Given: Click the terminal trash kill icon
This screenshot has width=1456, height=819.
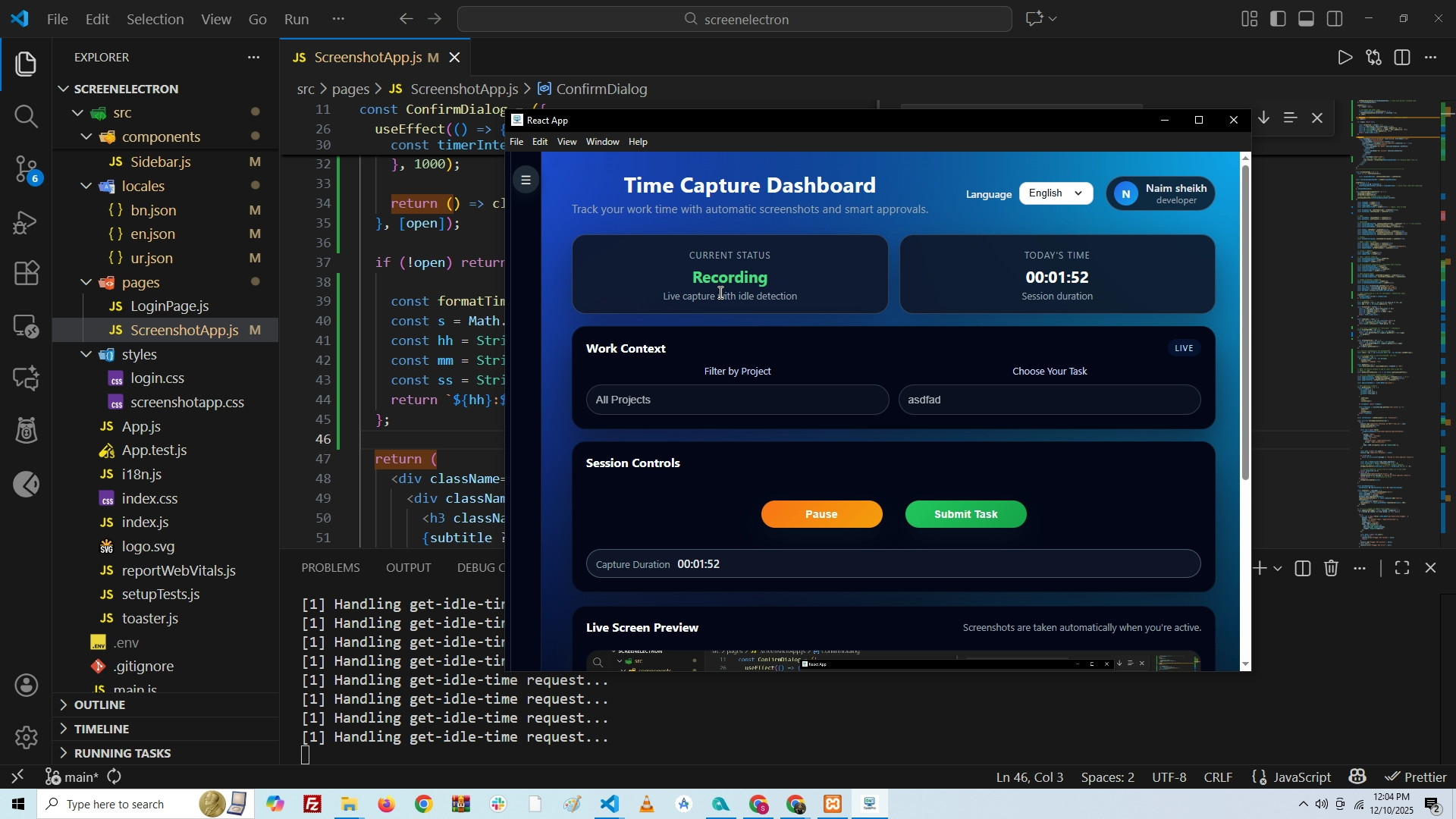Looking at the screenshot, I should coord(1331,569).
